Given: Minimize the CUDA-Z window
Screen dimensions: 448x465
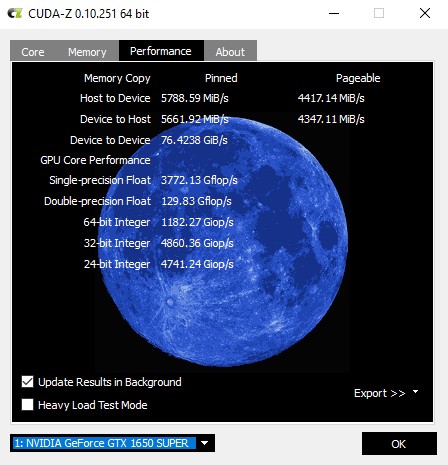Looking at the screenshot, I should 334,14.
